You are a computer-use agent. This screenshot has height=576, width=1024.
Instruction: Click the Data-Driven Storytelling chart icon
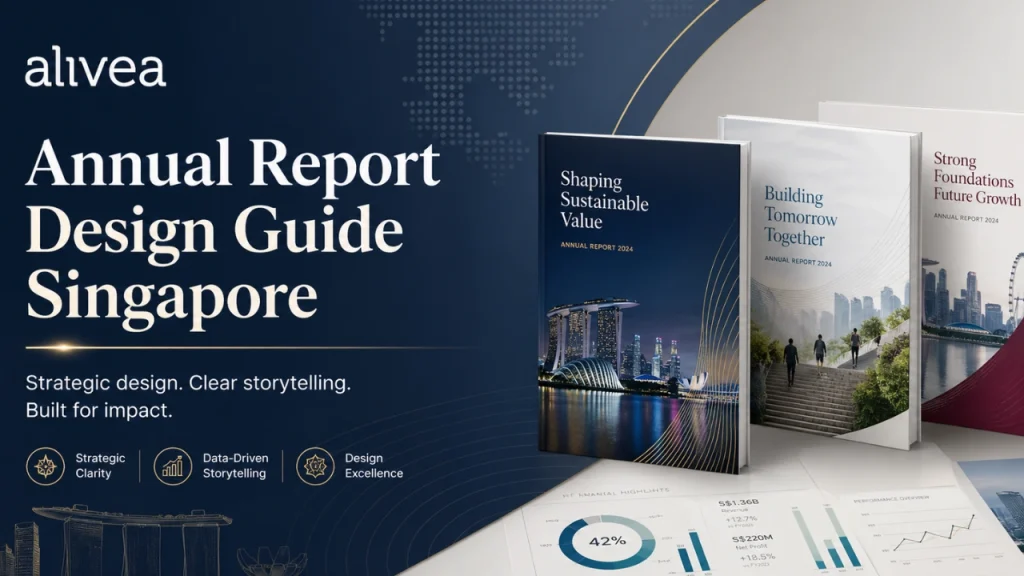[172, 466]
